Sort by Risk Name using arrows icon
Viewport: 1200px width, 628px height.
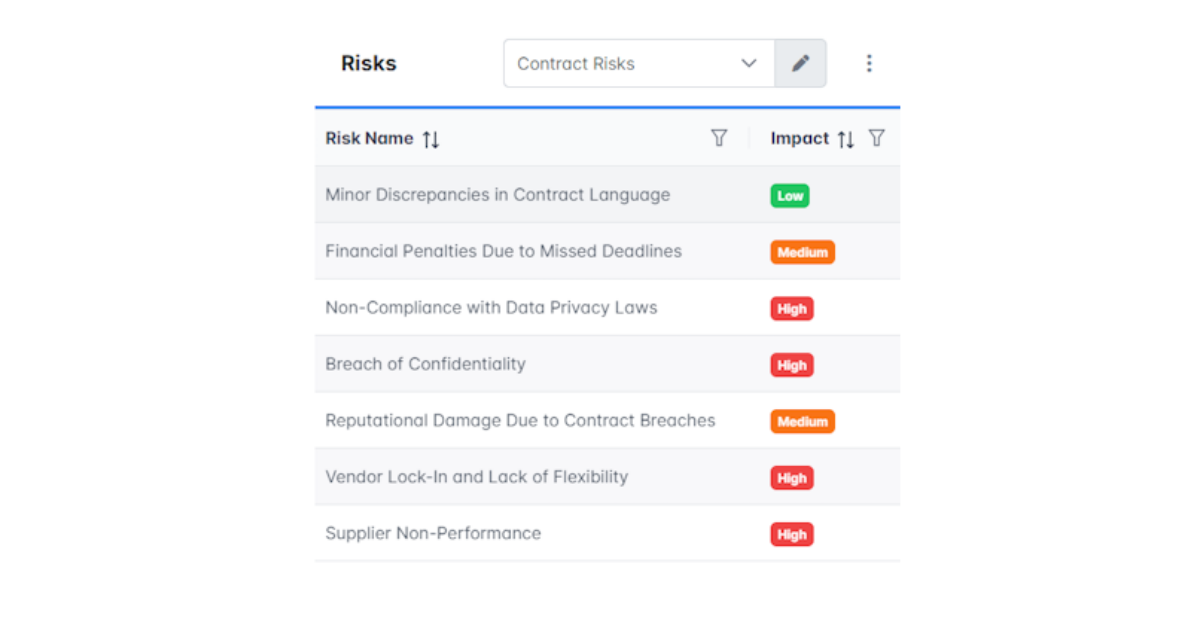431,139
